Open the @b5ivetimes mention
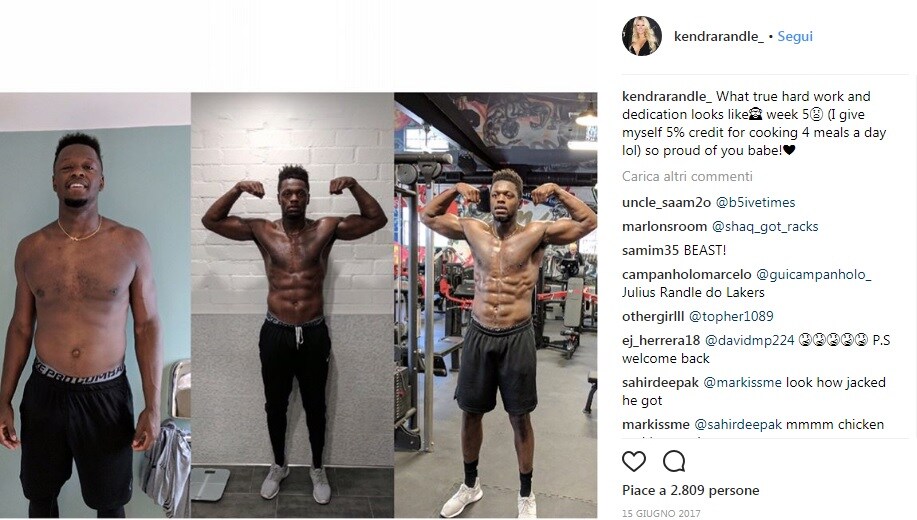The width and height of the screenshot is (917, 520). point(756,202)
